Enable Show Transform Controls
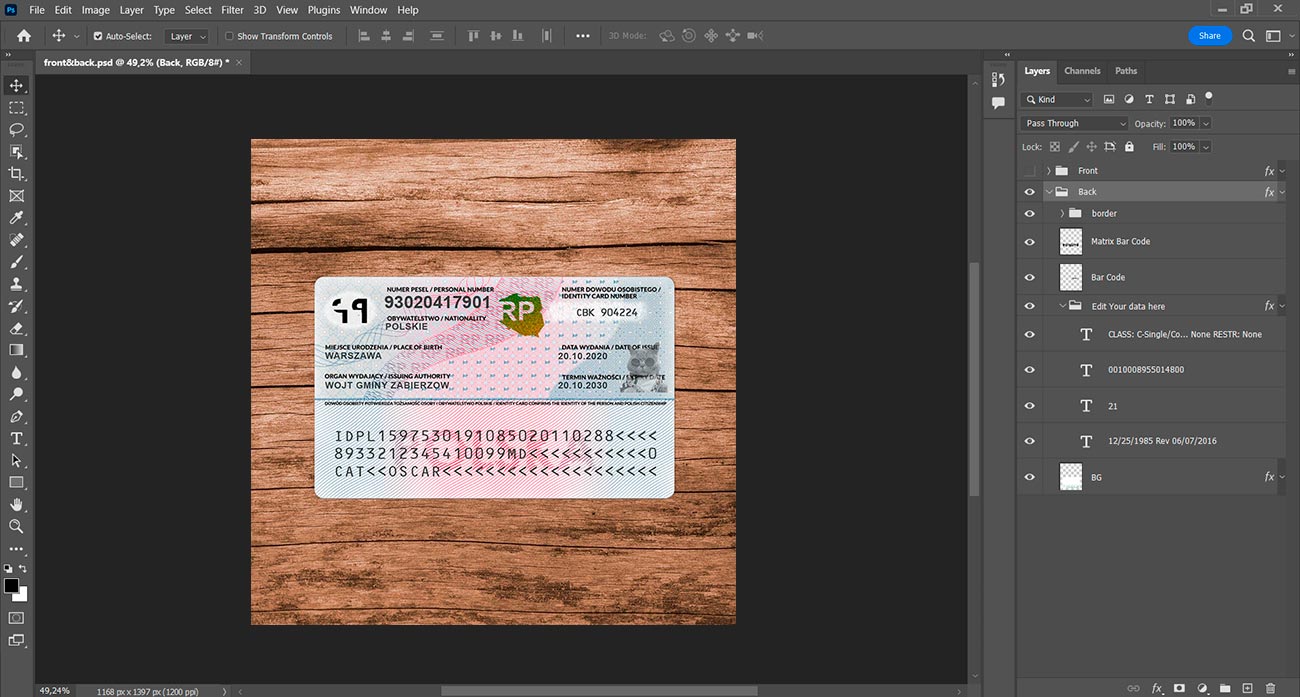The height and width of the screenshot is (697, 1300). click(229, 36)
